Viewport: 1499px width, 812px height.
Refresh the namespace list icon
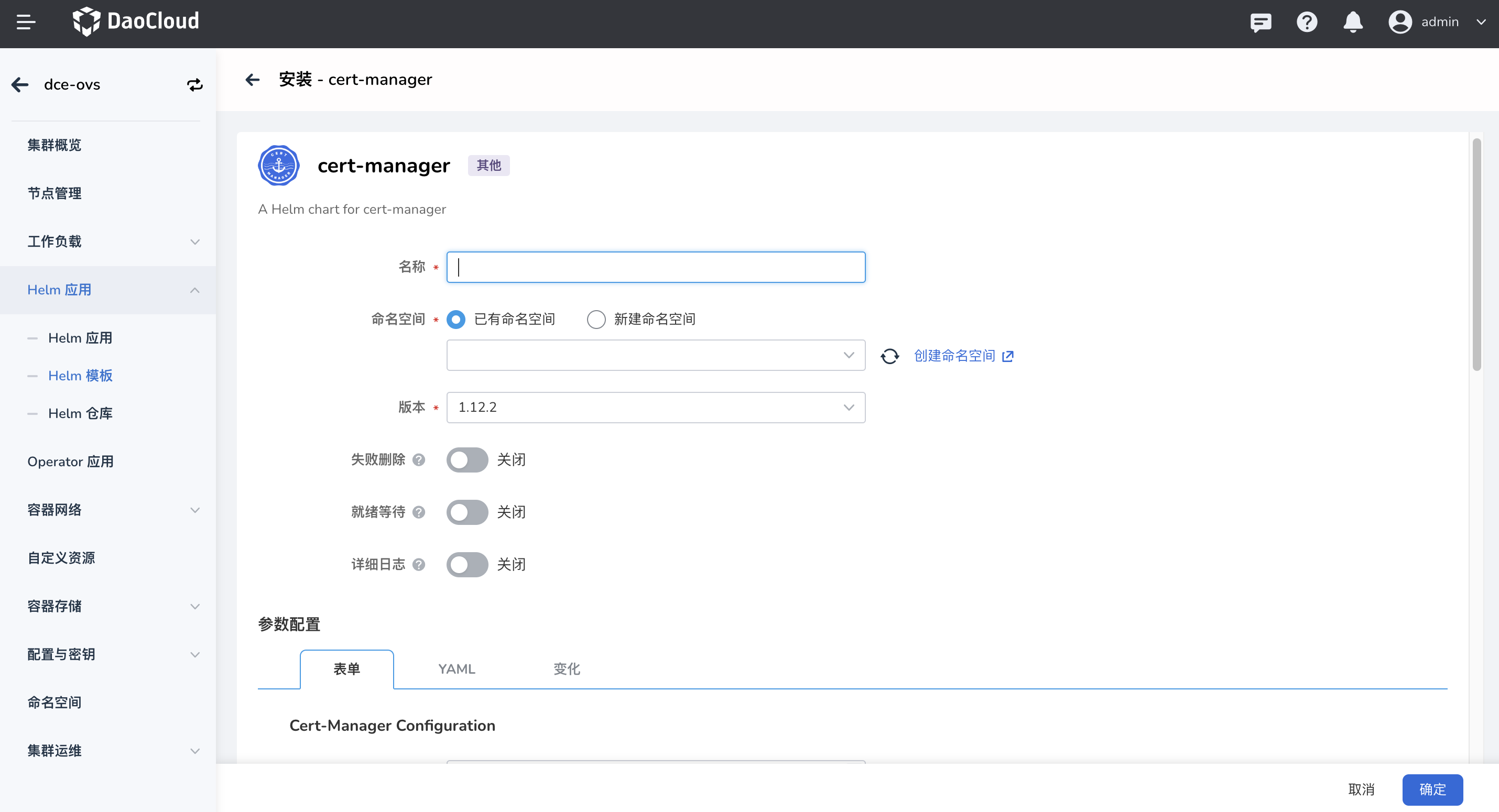pos(890,356)
